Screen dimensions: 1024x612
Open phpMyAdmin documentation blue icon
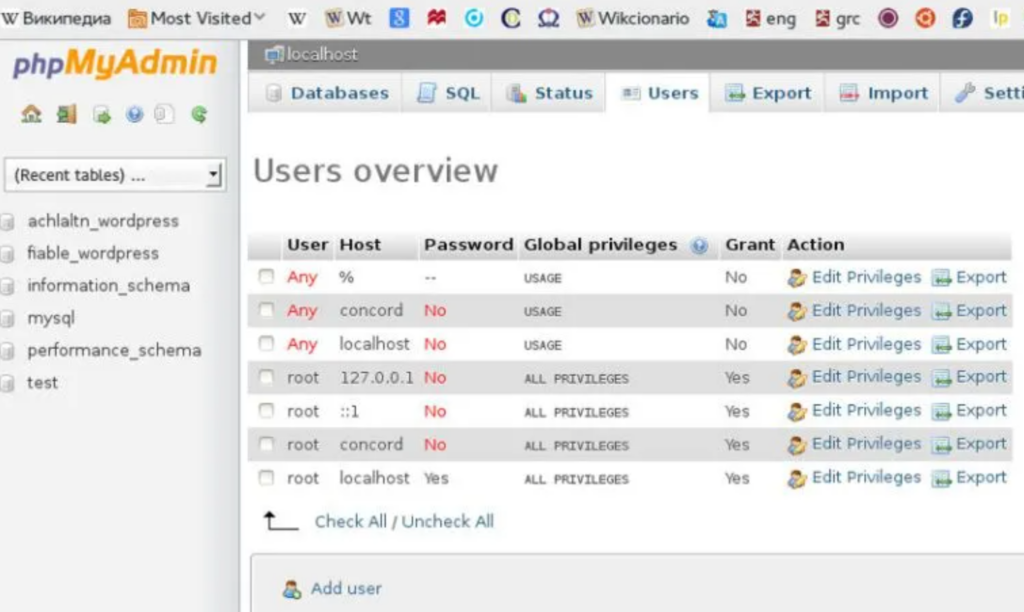coord(134,115)
